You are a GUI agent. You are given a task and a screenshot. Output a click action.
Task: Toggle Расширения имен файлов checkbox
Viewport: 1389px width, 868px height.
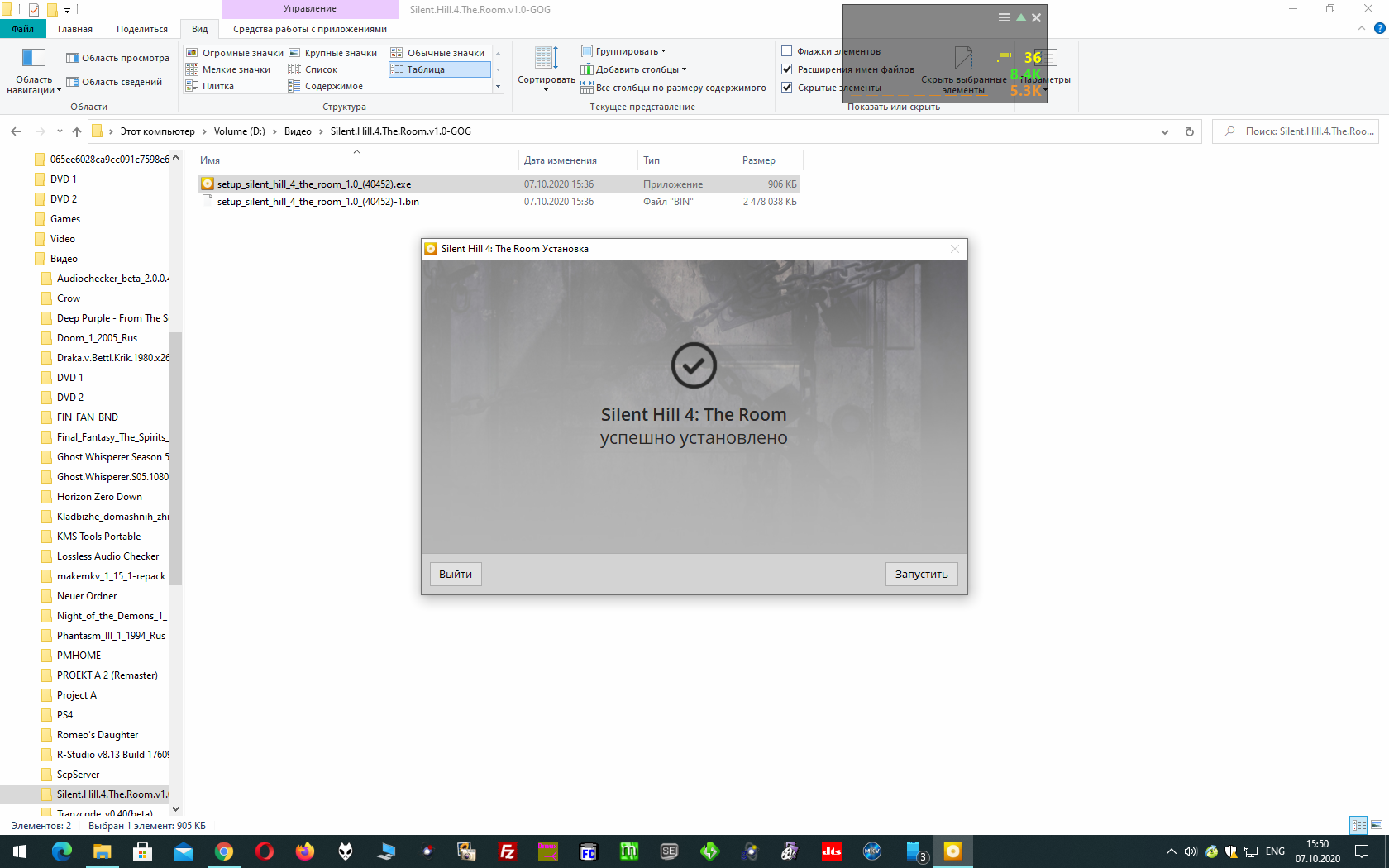787,69
